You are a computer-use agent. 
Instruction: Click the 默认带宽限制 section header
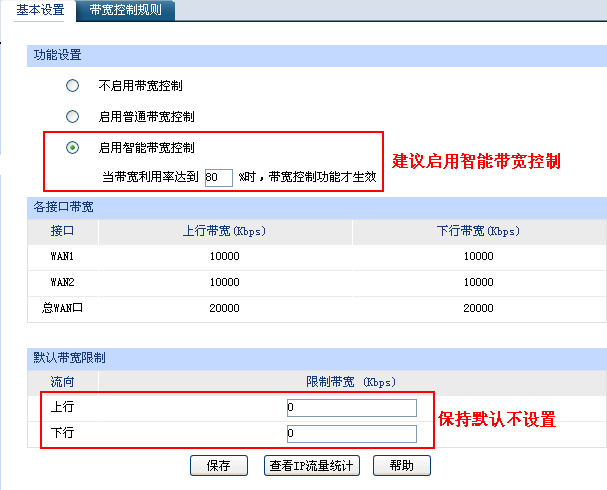(70, 358)
